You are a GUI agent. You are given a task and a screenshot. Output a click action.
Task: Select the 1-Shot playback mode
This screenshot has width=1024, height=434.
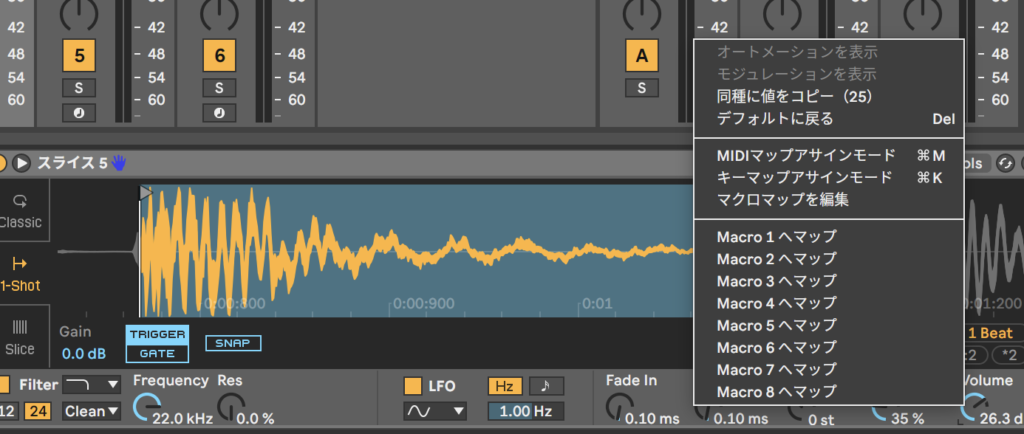[x=20, y=272]
